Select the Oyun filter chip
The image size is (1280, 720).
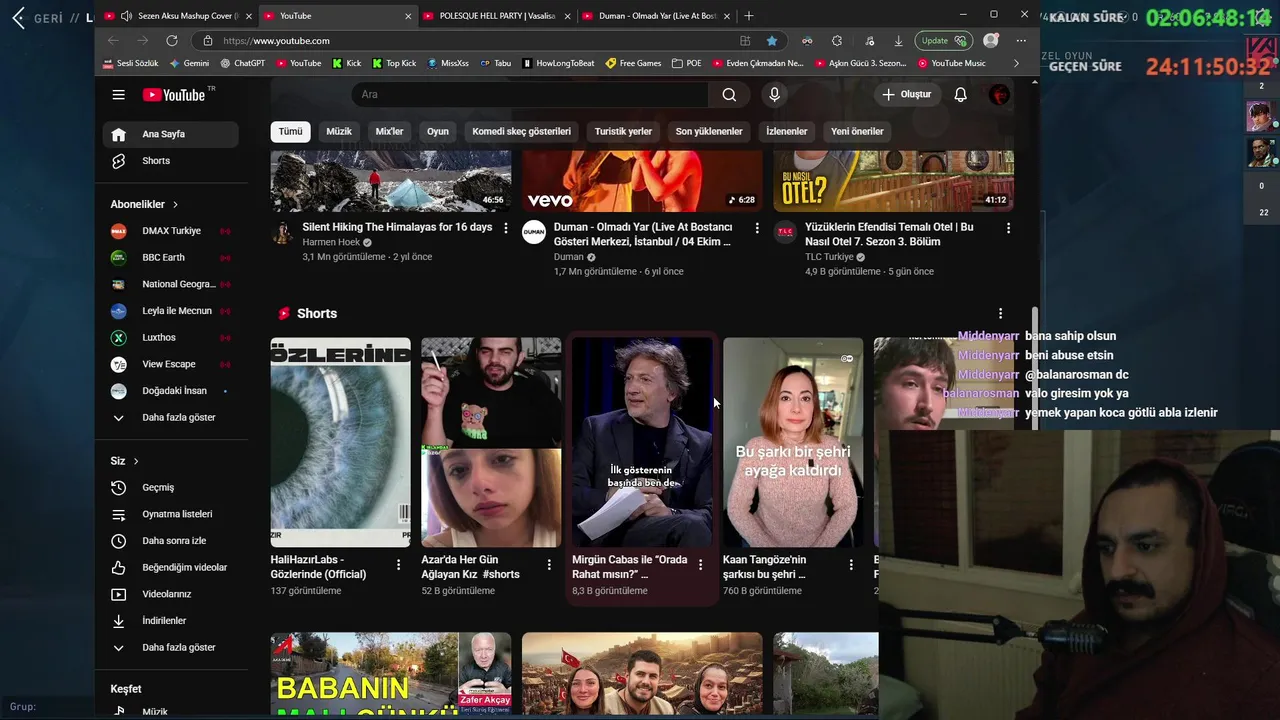tap(438, 131)
